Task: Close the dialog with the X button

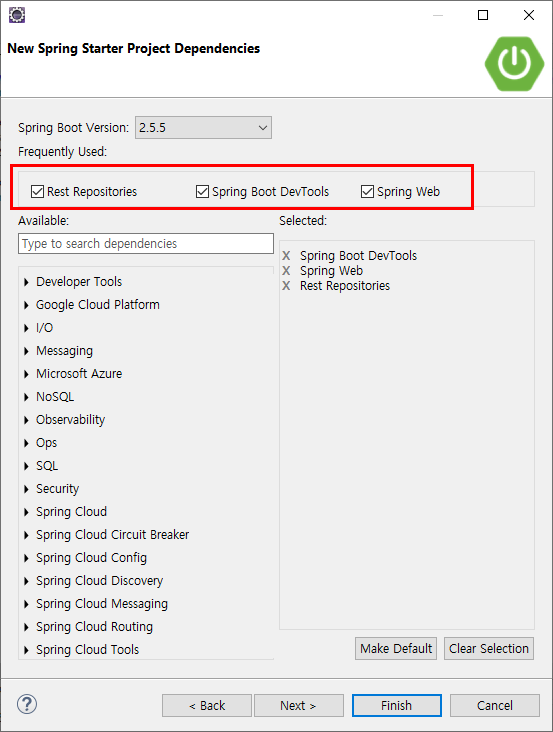Action: tap(529, 15)
